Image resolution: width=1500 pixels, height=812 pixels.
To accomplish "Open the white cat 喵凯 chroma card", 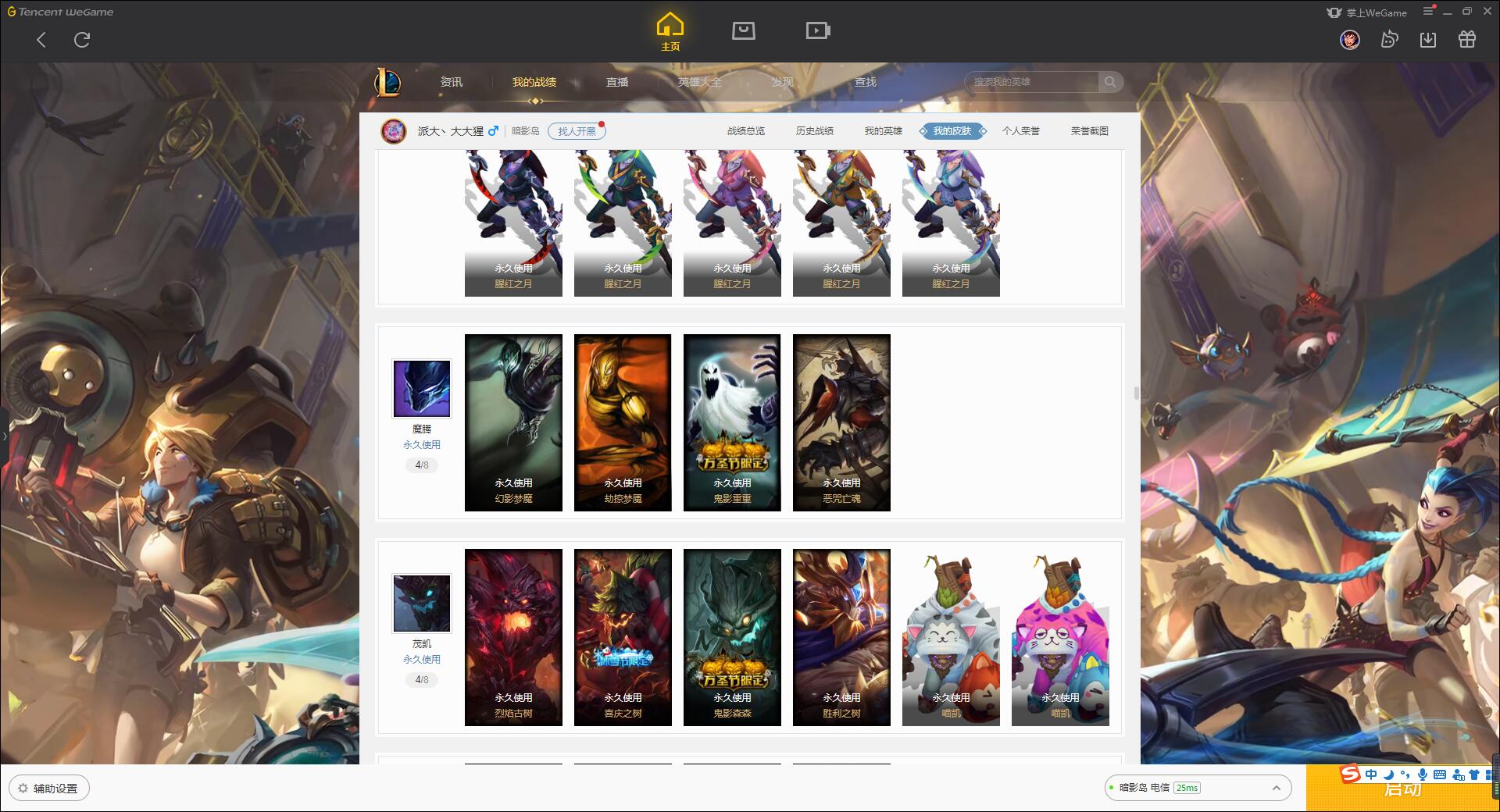I will click(x=951, y=637).
